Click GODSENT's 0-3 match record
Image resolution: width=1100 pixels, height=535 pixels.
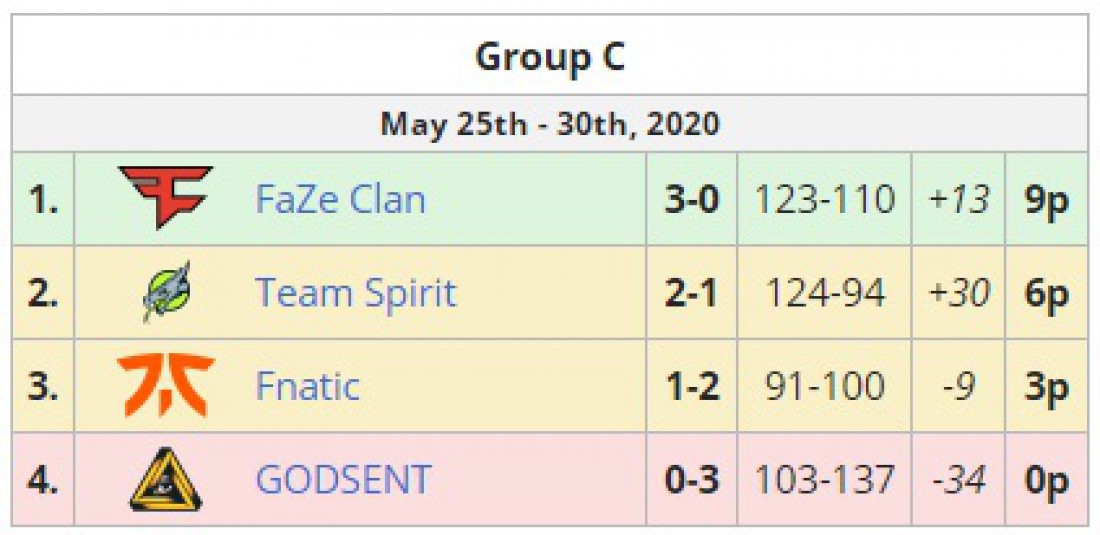(692, 480)
